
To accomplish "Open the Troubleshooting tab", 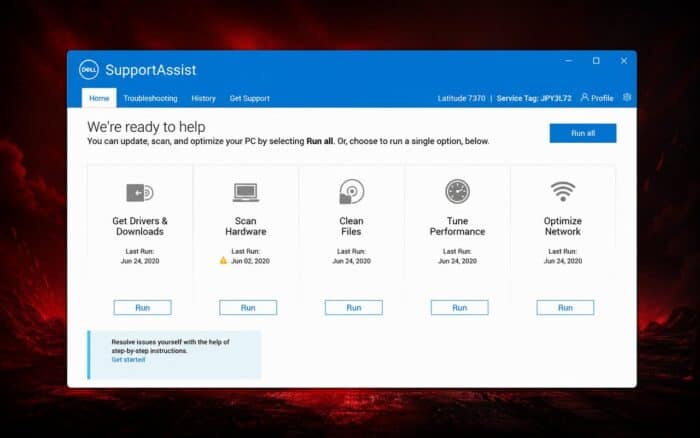I will 150,98.
